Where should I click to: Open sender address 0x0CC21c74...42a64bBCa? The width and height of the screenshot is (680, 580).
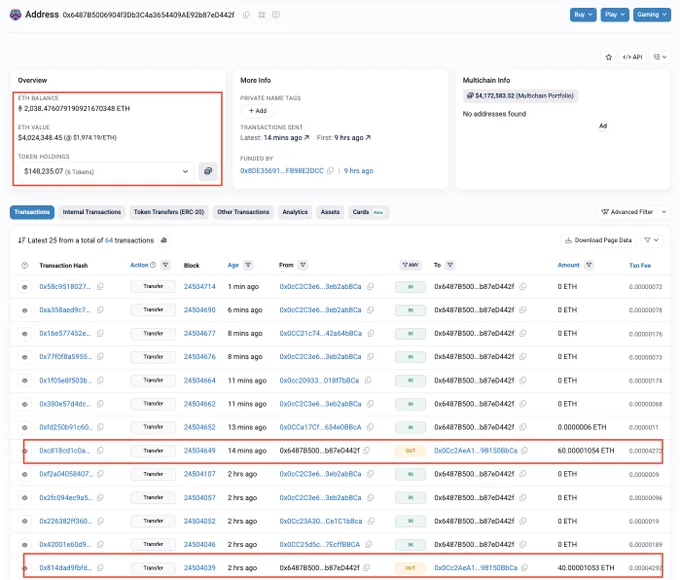point(320,334)
